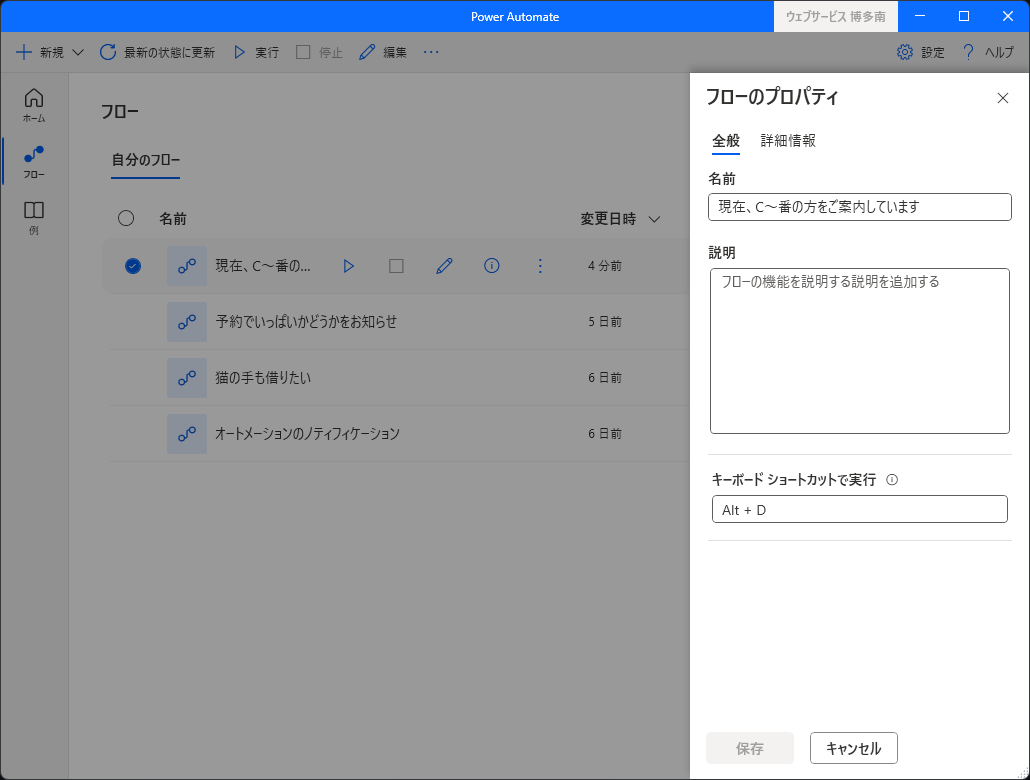The height and width of the screenshot is (780, 1030).
Task: Stop the 現在、C〜番の flow square icon
Action: tap(396, 266)
